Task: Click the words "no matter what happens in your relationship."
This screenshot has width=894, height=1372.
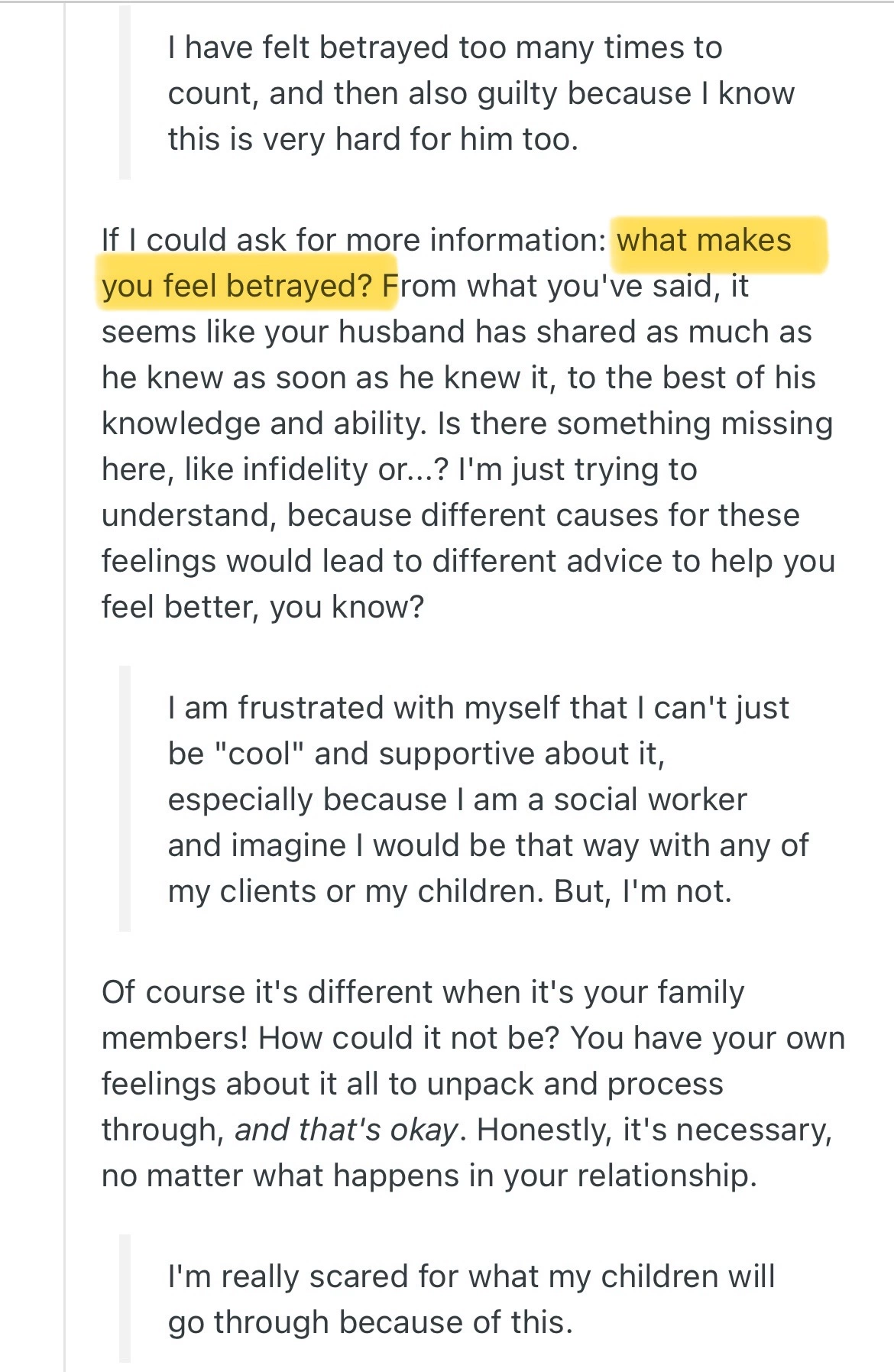Action: 429,1176
